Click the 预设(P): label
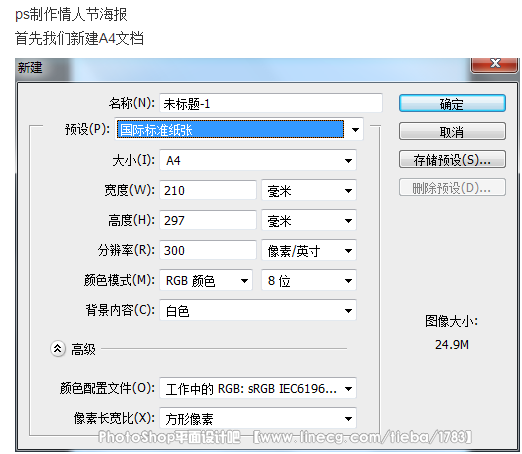Viewport: 522px width, 454px height. [87, 129]
